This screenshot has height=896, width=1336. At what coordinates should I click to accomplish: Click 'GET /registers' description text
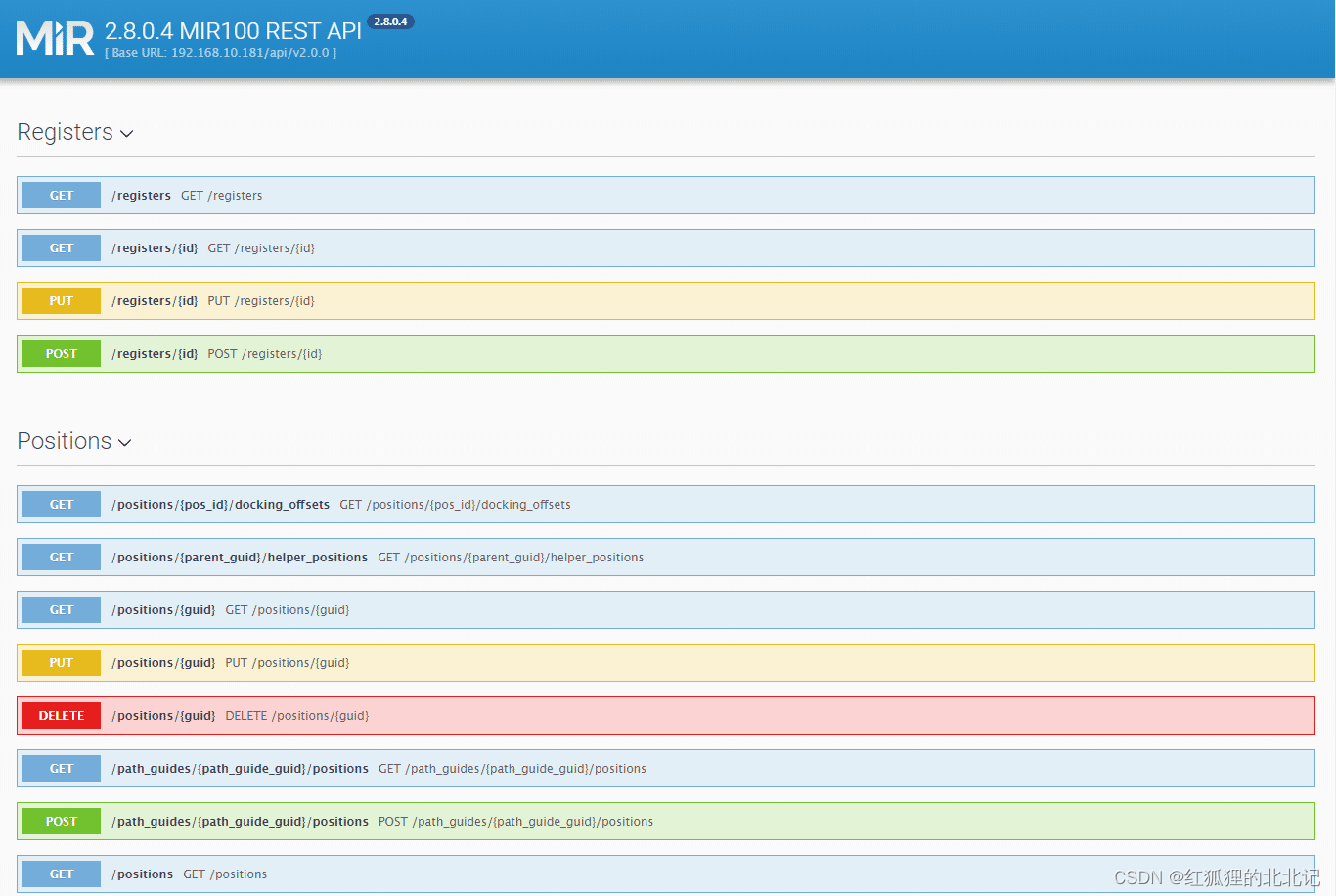pos(222,196)
